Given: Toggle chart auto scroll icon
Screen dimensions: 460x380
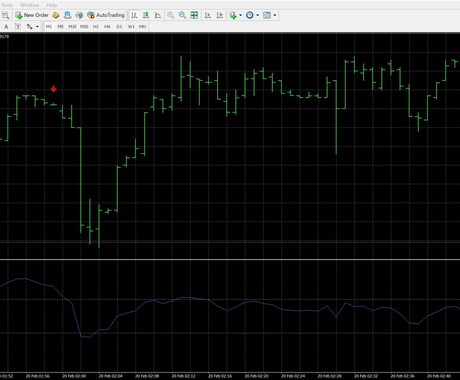Looking at the screenshot, I should [208, 15].
